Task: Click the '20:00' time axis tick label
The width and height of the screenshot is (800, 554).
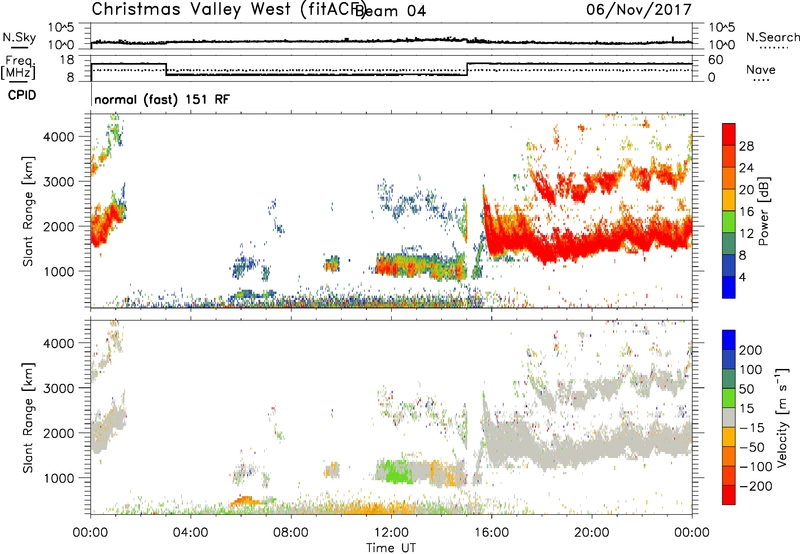Action: point(591,533)
